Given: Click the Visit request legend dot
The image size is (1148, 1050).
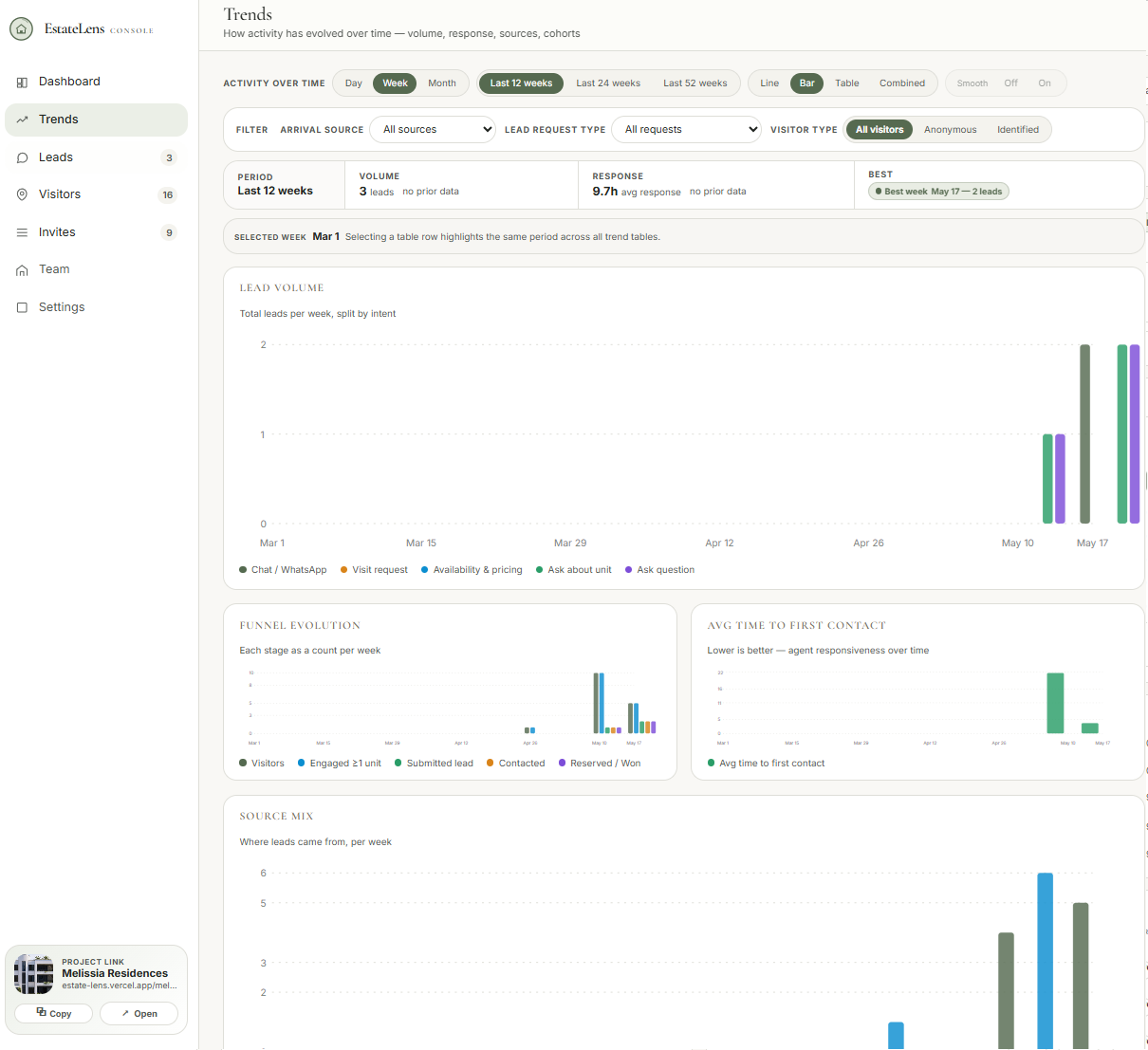Looking at the screenshot, I should pyautogui.click(x=343, y=570).
